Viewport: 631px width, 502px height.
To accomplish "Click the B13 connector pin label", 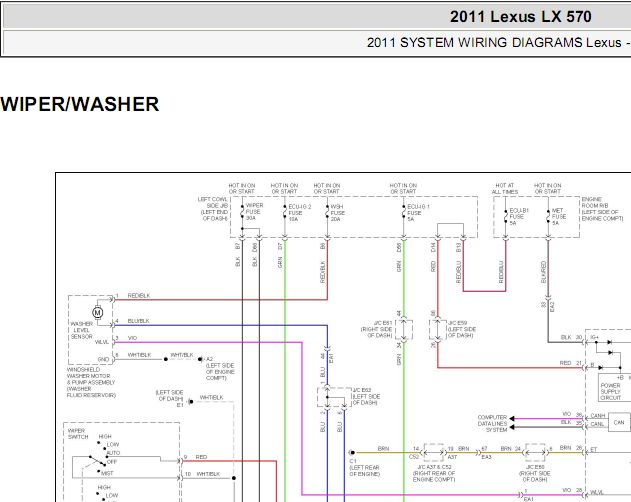I will (x=458, y=247).
